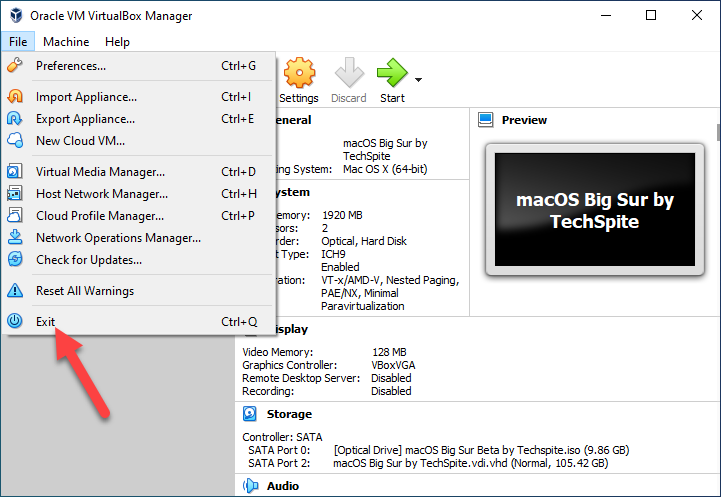Click the Discard toolbar icon
The height and width of the screenshot is (497, 721).
pos(349,75)
